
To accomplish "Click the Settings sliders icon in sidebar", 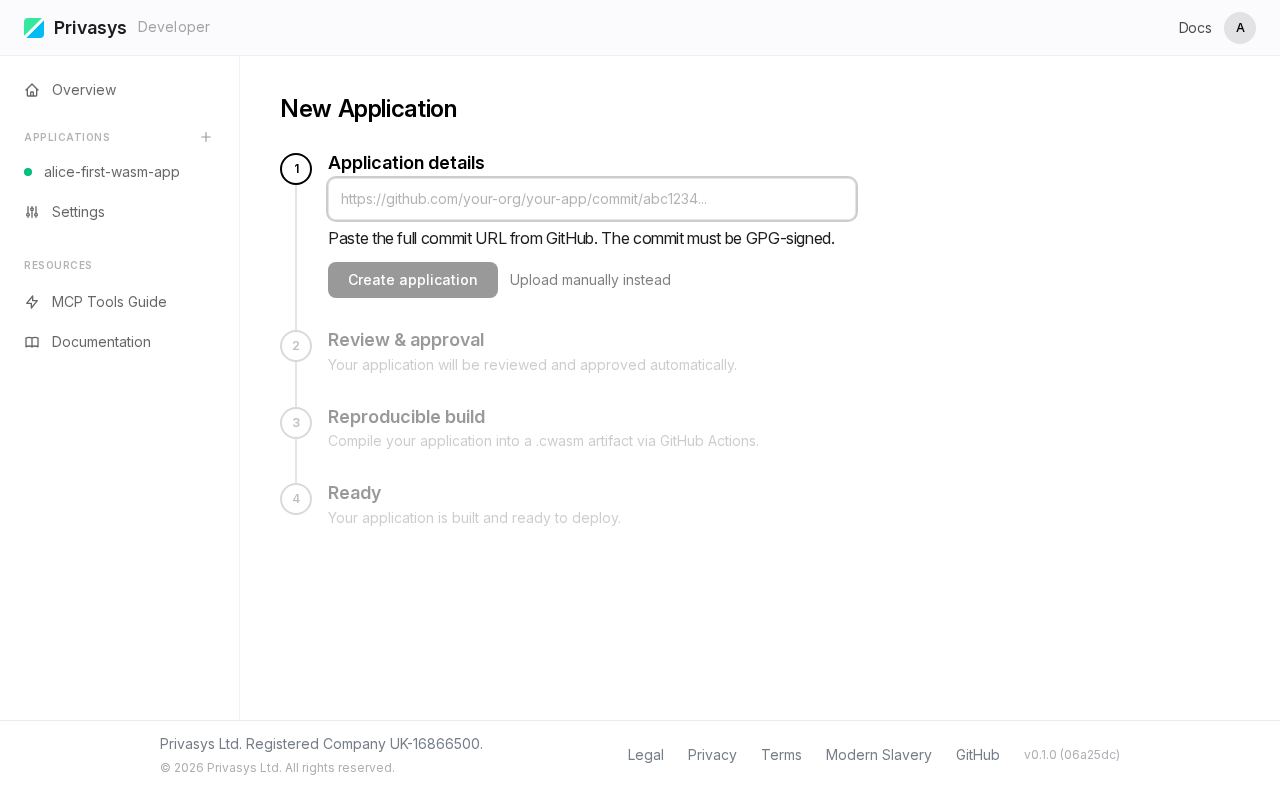I will pyautogui.click(x=31, y=212).
